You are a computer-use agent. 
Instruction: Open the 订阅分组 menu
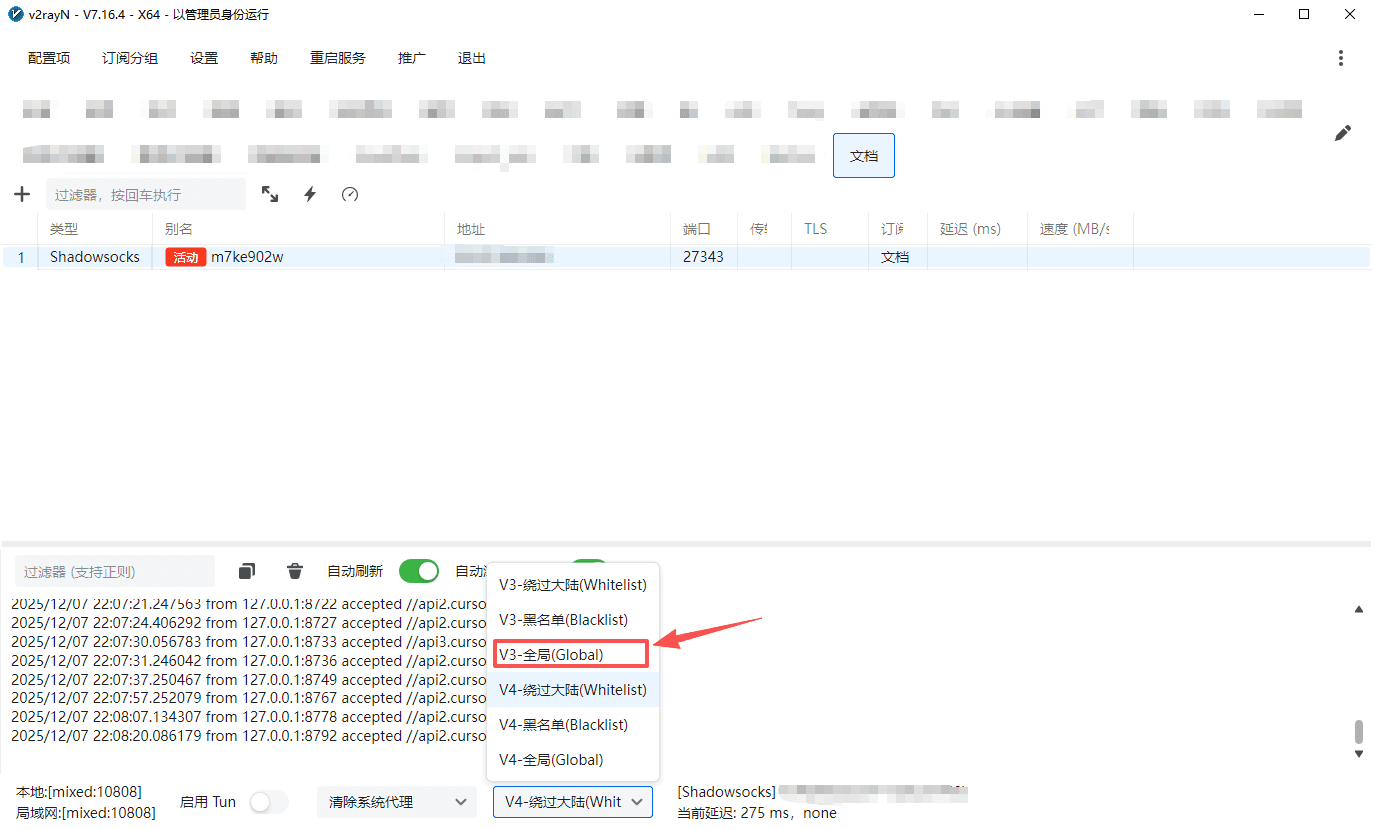pos(130,58)
